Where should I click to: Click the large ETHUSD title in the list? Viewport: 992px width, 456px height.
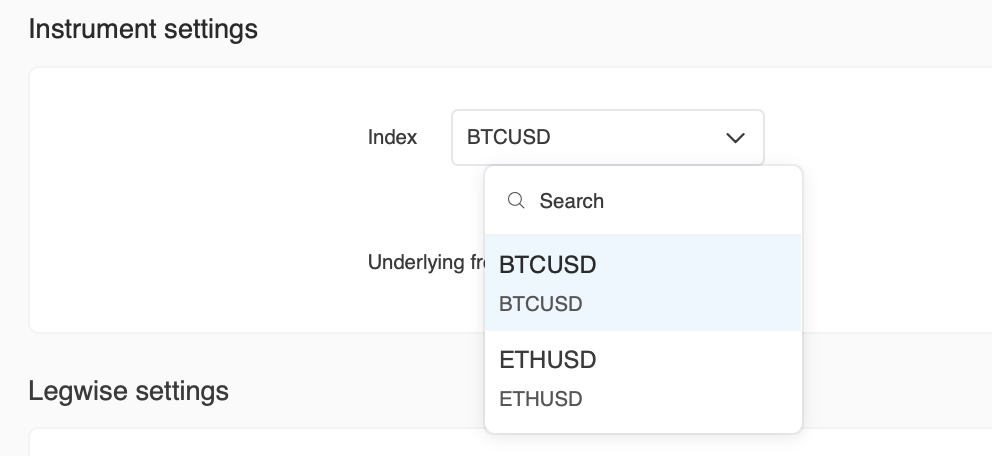(547, 359)
